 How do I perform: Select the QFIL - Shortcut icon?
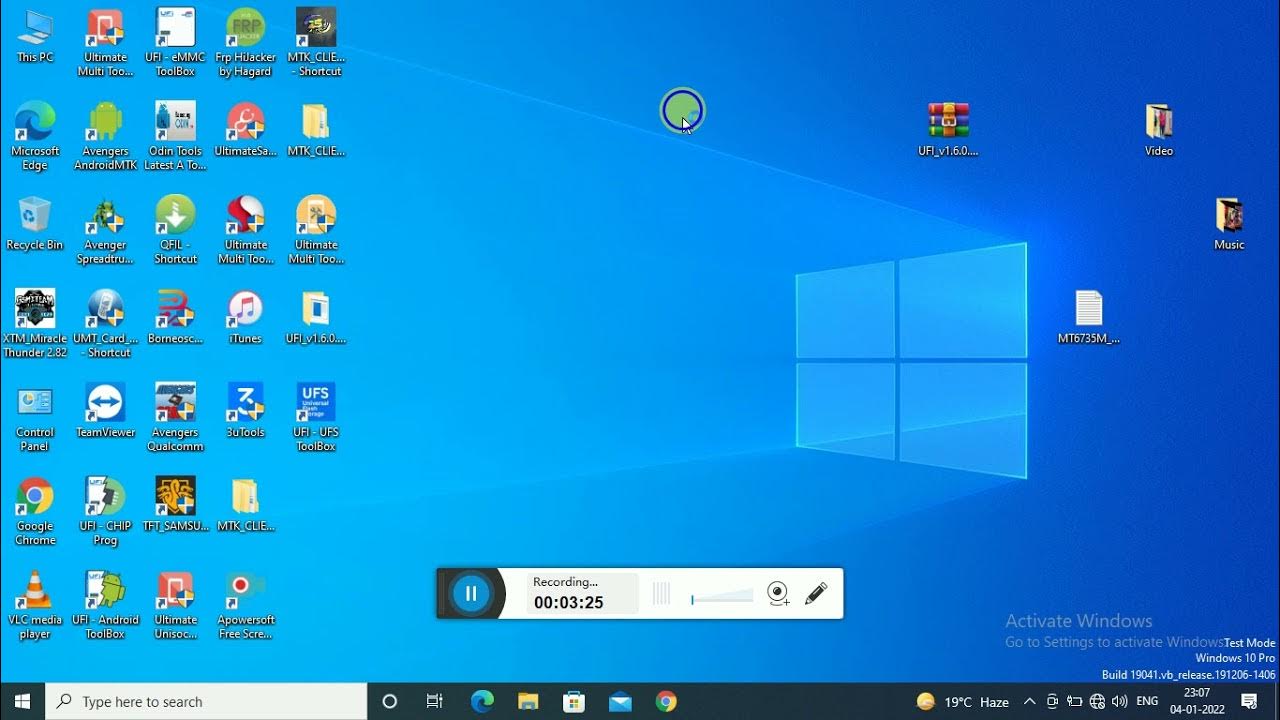click(x=175, y=231)
